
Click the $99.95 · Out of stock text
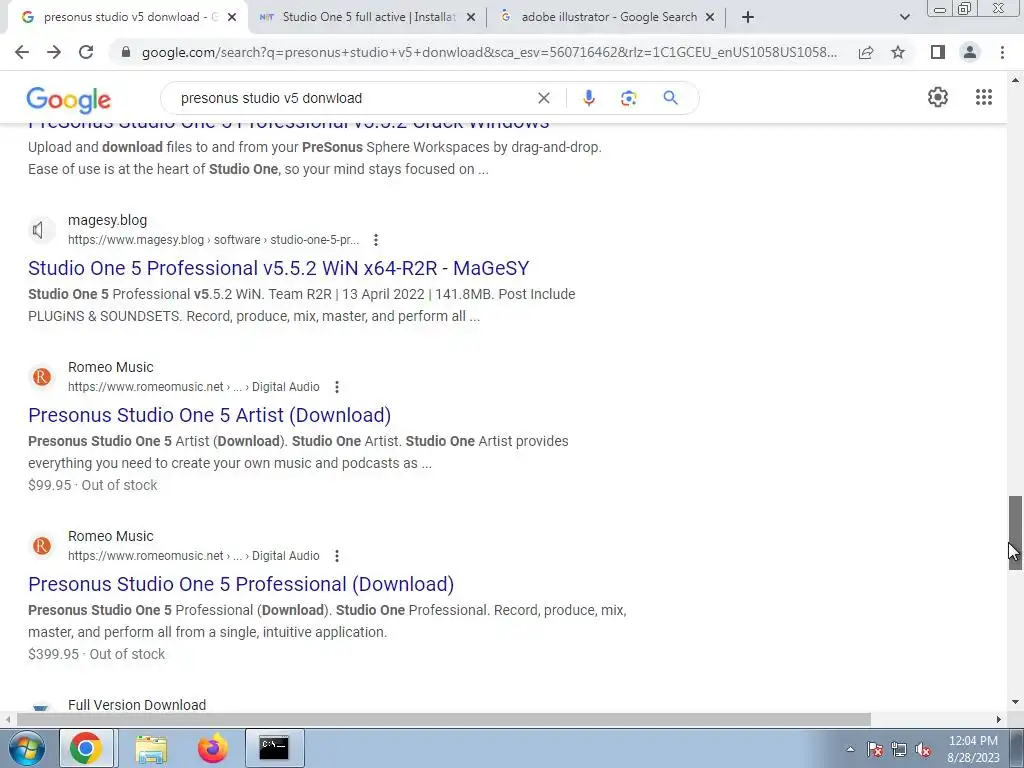(x=93, y=485)
